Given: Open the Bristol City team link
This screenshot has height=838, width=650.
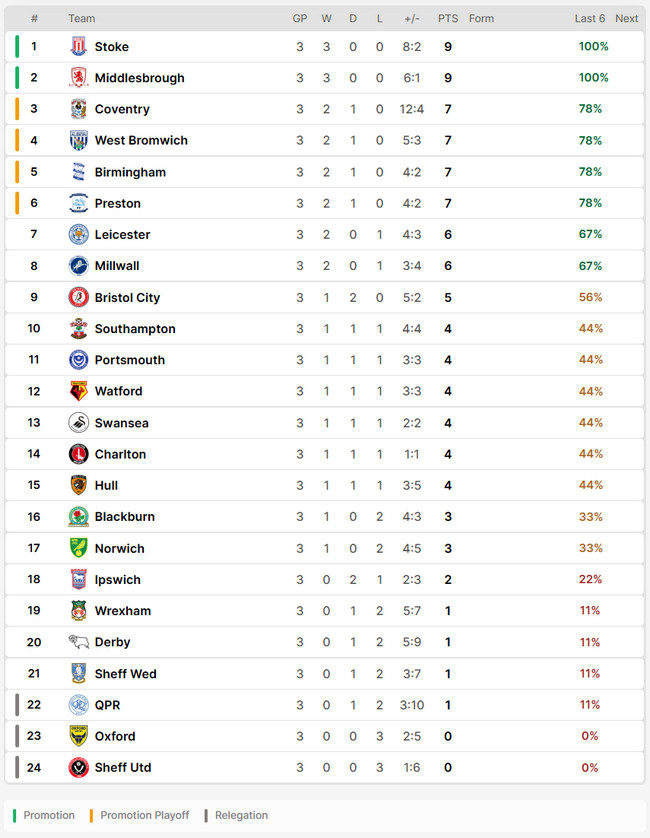Looking at the screenshot, I should pyautogui.click(x=127, y=298).
